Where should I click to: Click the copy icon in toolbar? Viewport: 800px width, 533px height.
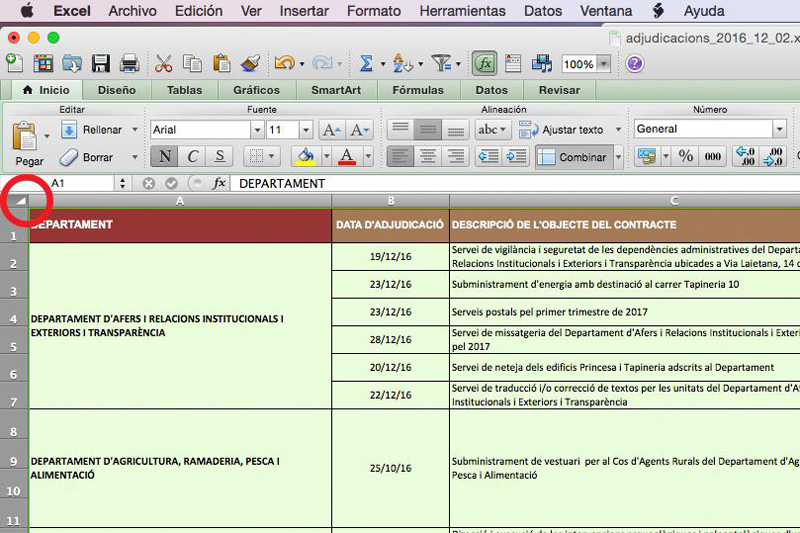click(x=192, y=64)
